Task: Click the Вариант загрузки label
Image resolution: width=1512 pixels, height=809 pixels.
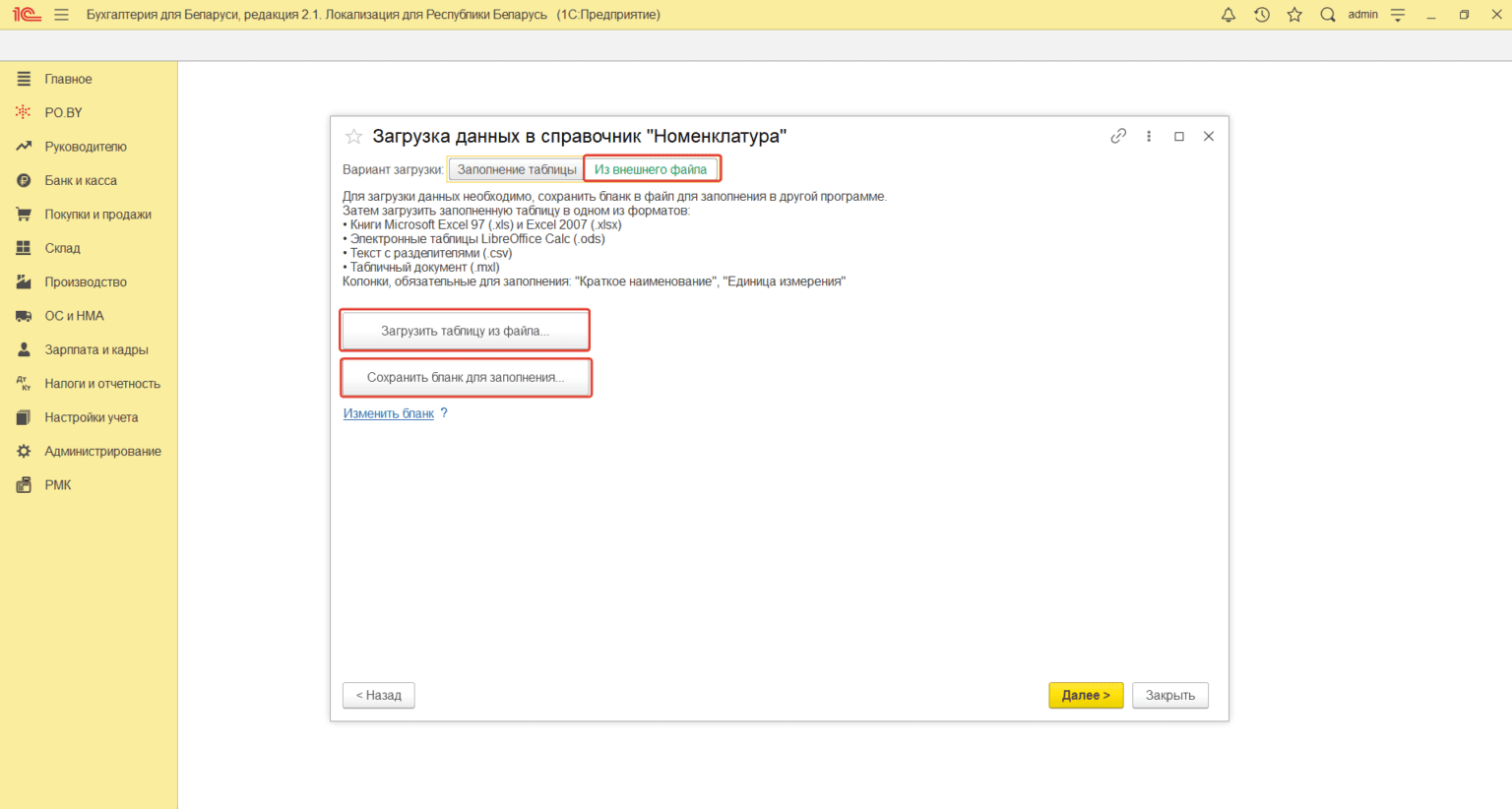Action: tap(393, 169)
